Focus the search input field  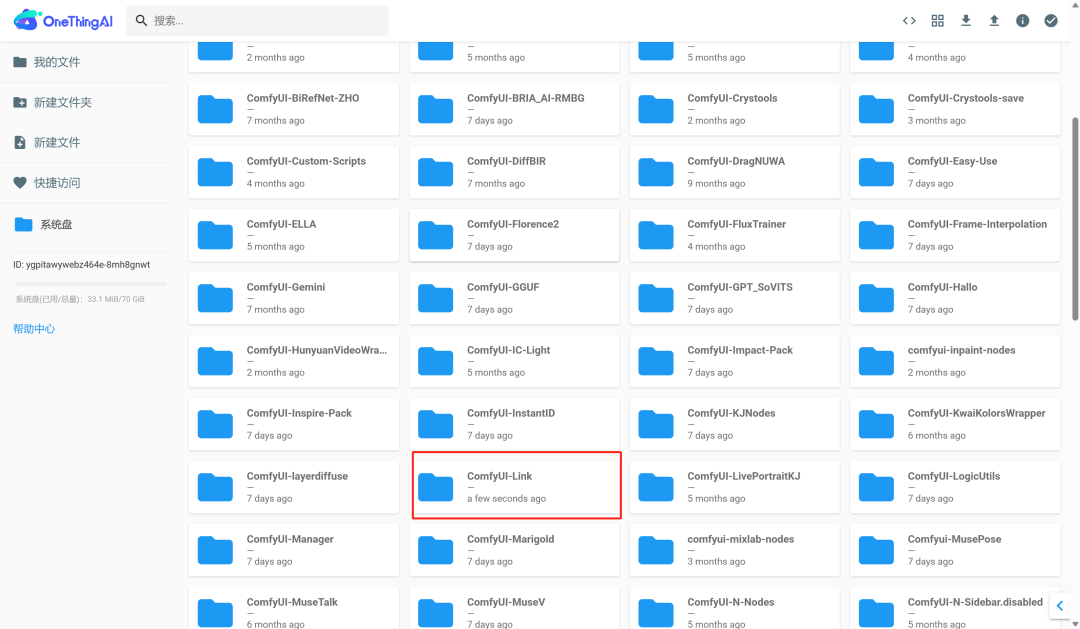(257, 21)
